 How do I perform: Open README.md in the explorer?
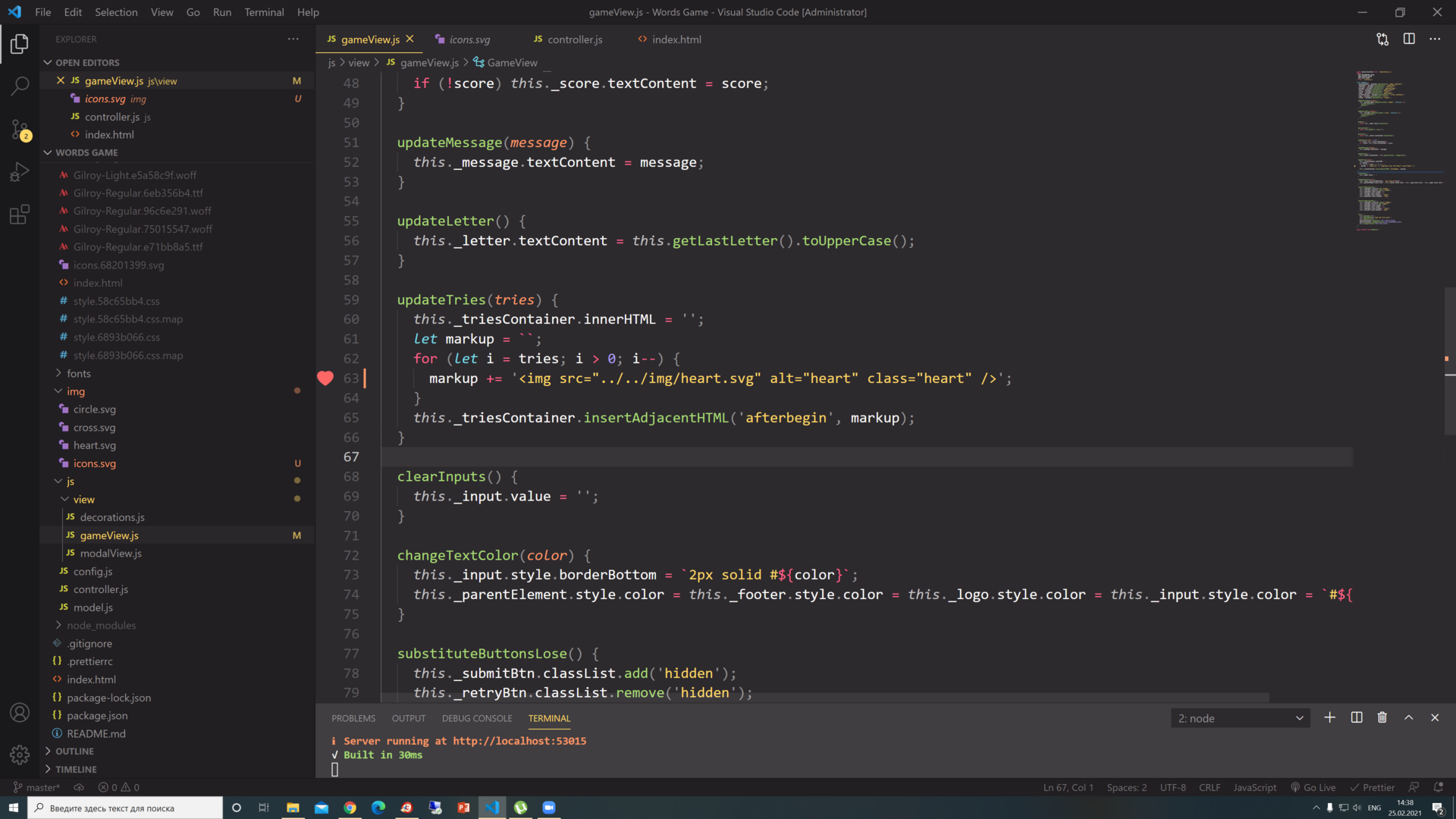pyautogui.click(x=96, y=733)
